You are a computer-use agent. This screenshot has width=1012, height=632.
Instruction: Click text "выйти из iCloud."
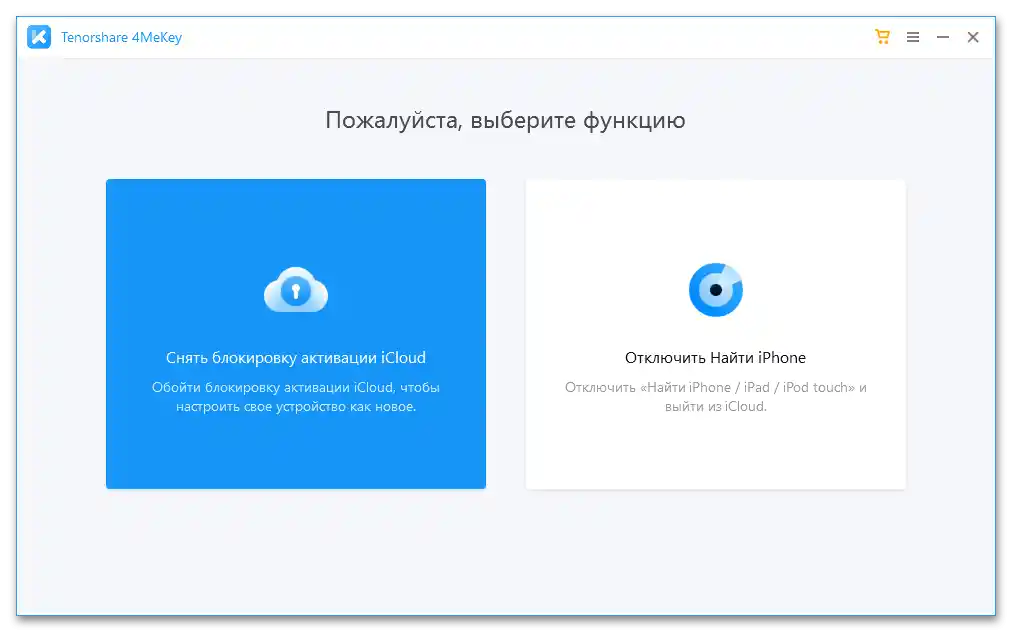[x=716, y=407]
